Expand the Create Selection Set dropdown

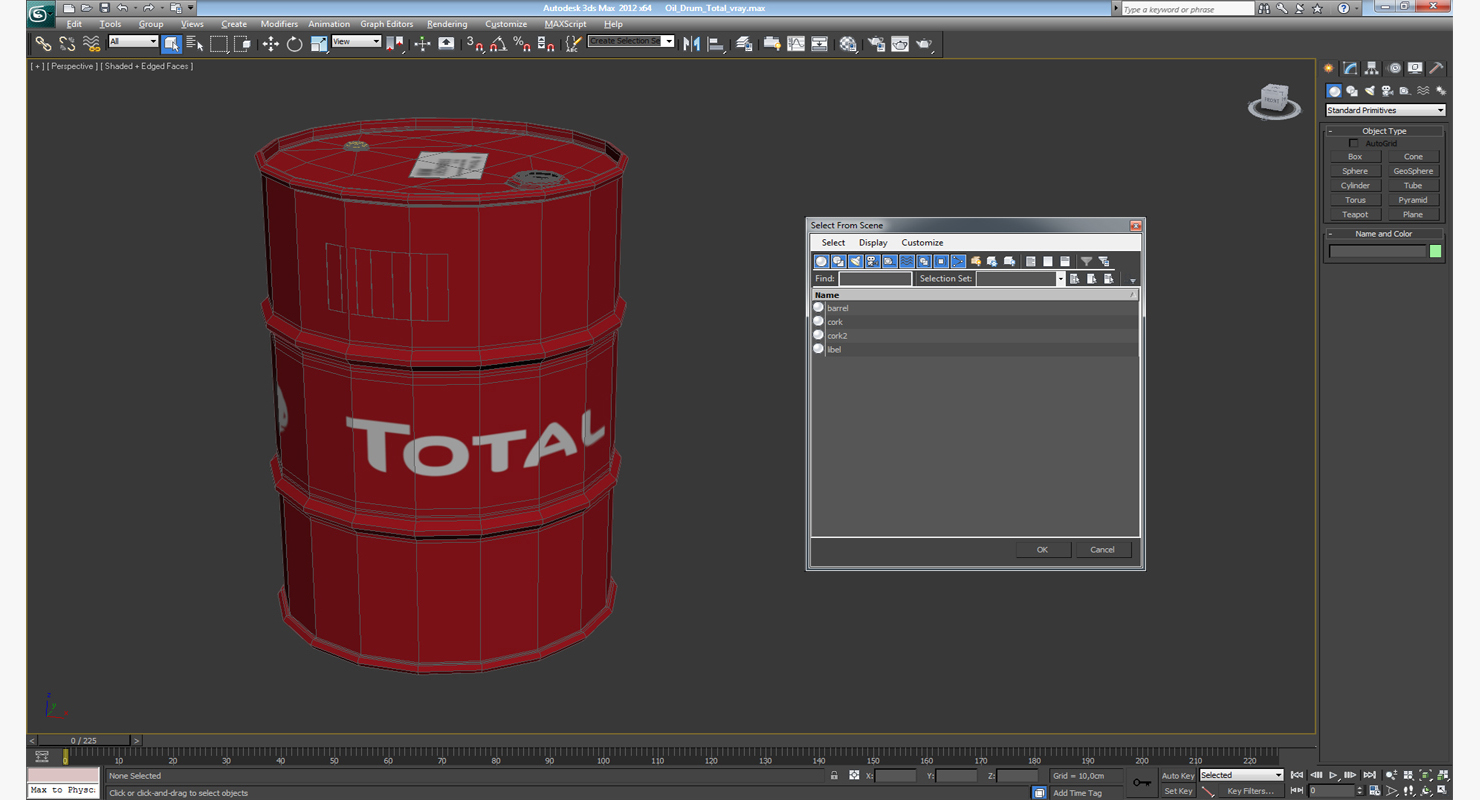tap(668, 42)
